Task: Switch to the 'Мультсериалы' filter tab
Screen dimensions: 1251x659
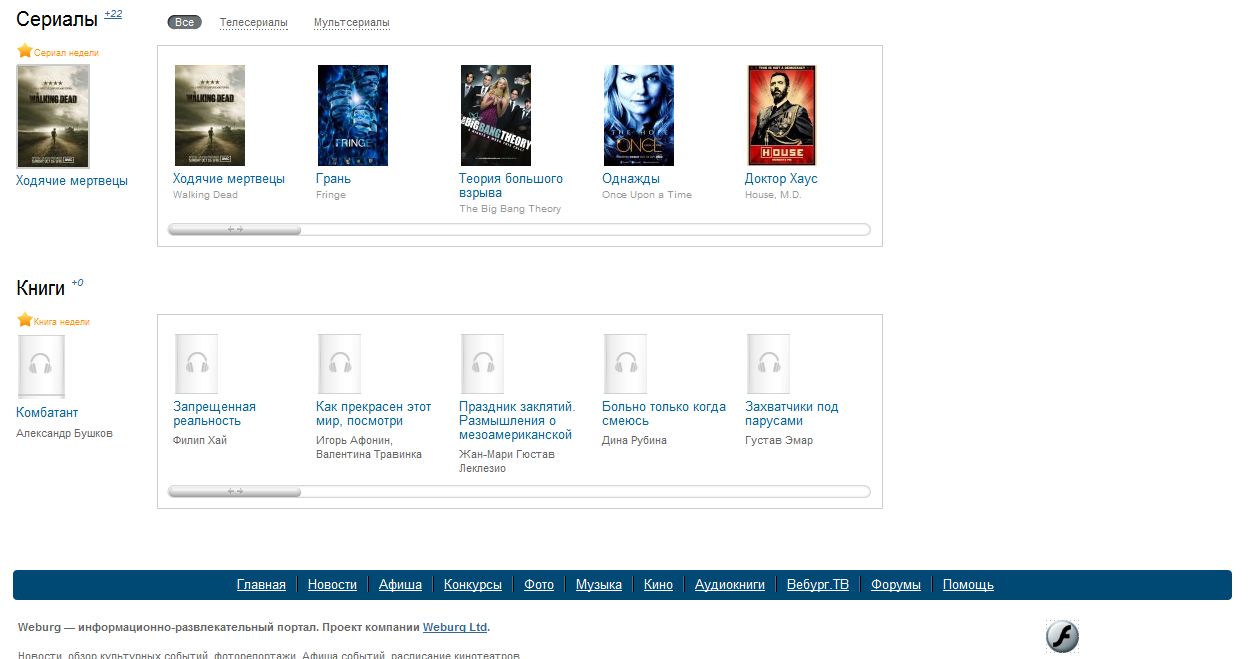Action: [352, 22]
